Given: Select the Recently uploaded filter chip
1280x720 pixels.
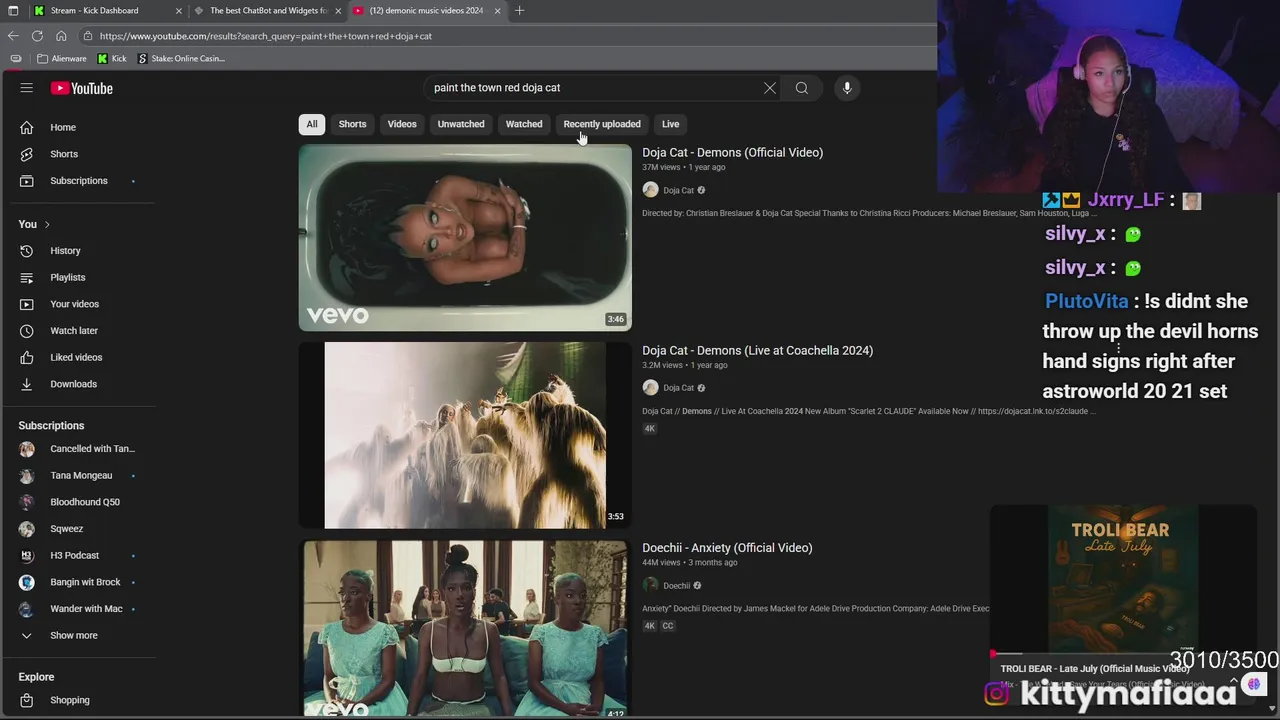Looking at the screenshot, I should click(602, 124).
